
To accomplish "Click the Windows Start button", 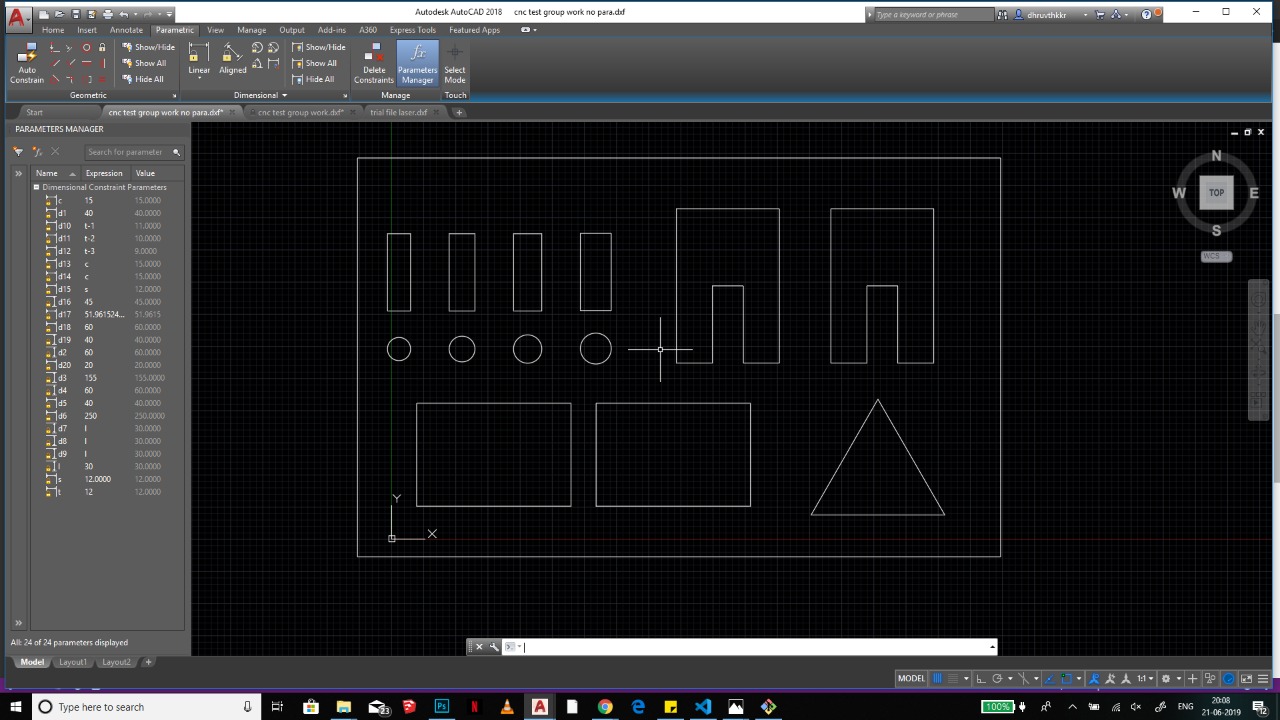I will pos(15,707).
